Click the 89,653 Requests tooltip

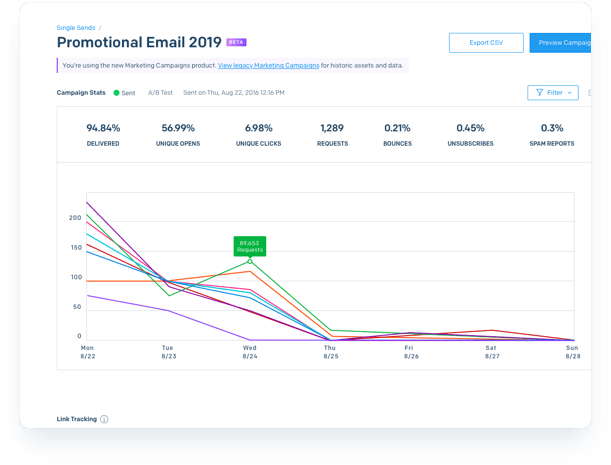pyautogui.click(x=250, y=246)
